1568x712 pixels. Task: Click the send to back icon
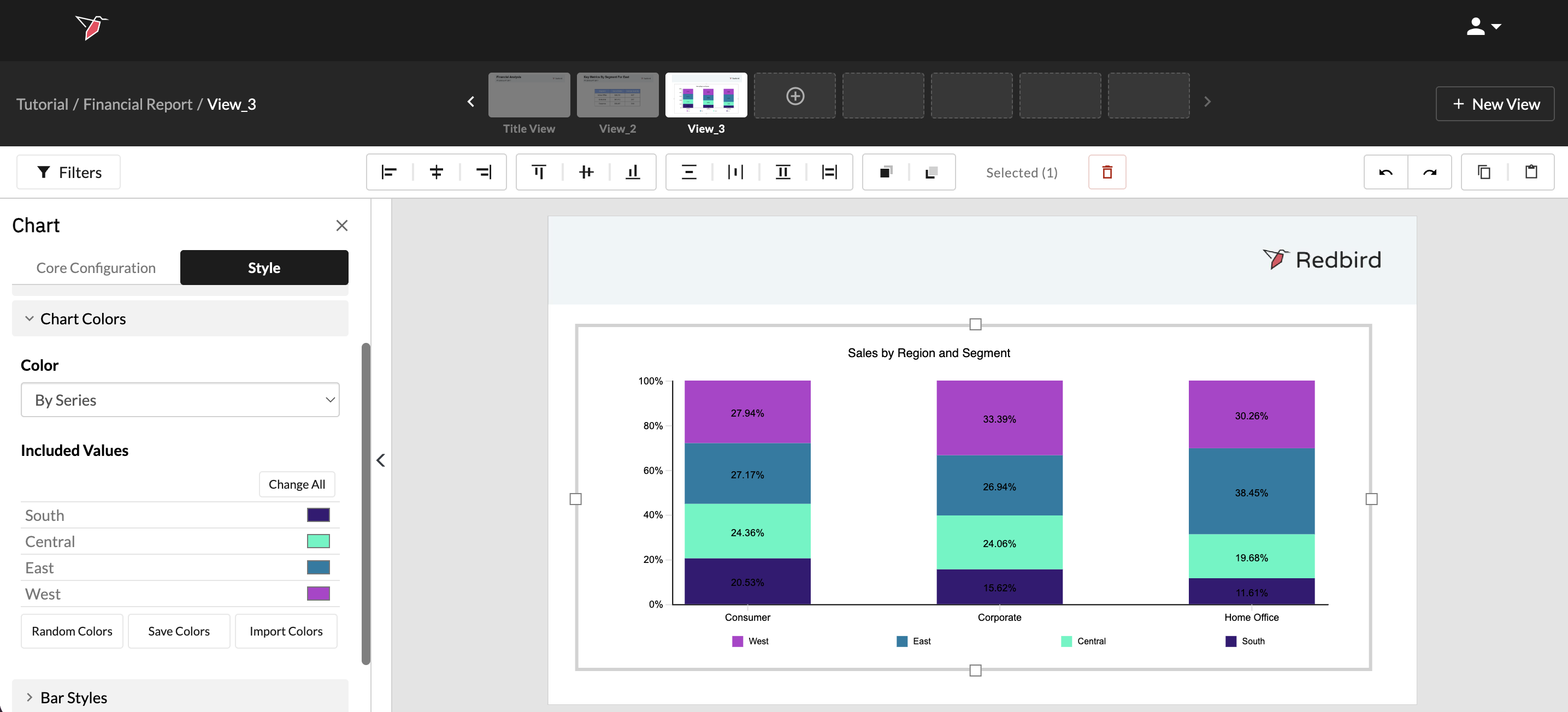point(932,172)
